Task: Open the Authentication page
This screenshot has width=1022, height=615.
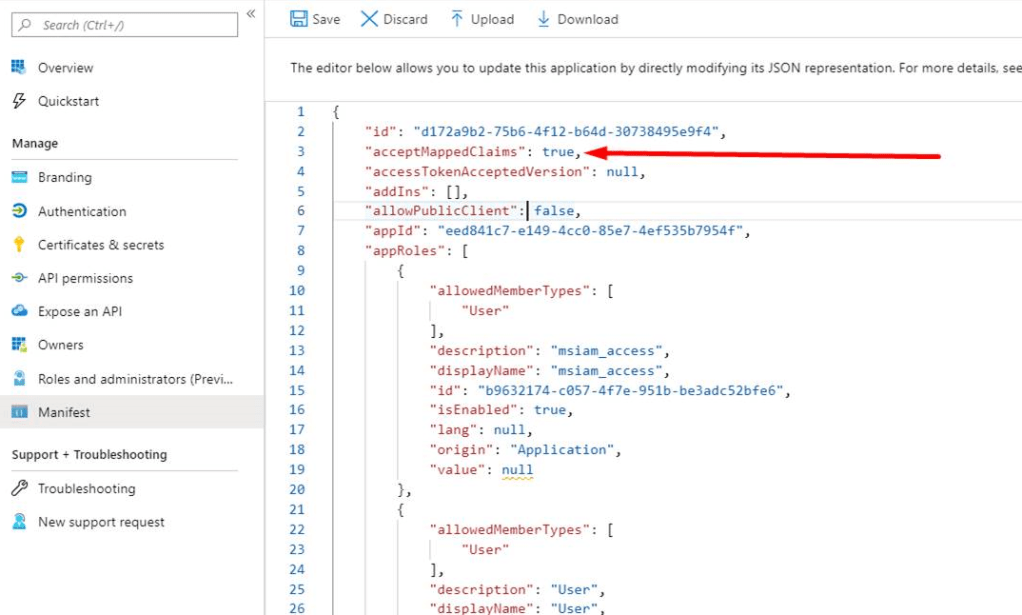Action: [82, 211]
